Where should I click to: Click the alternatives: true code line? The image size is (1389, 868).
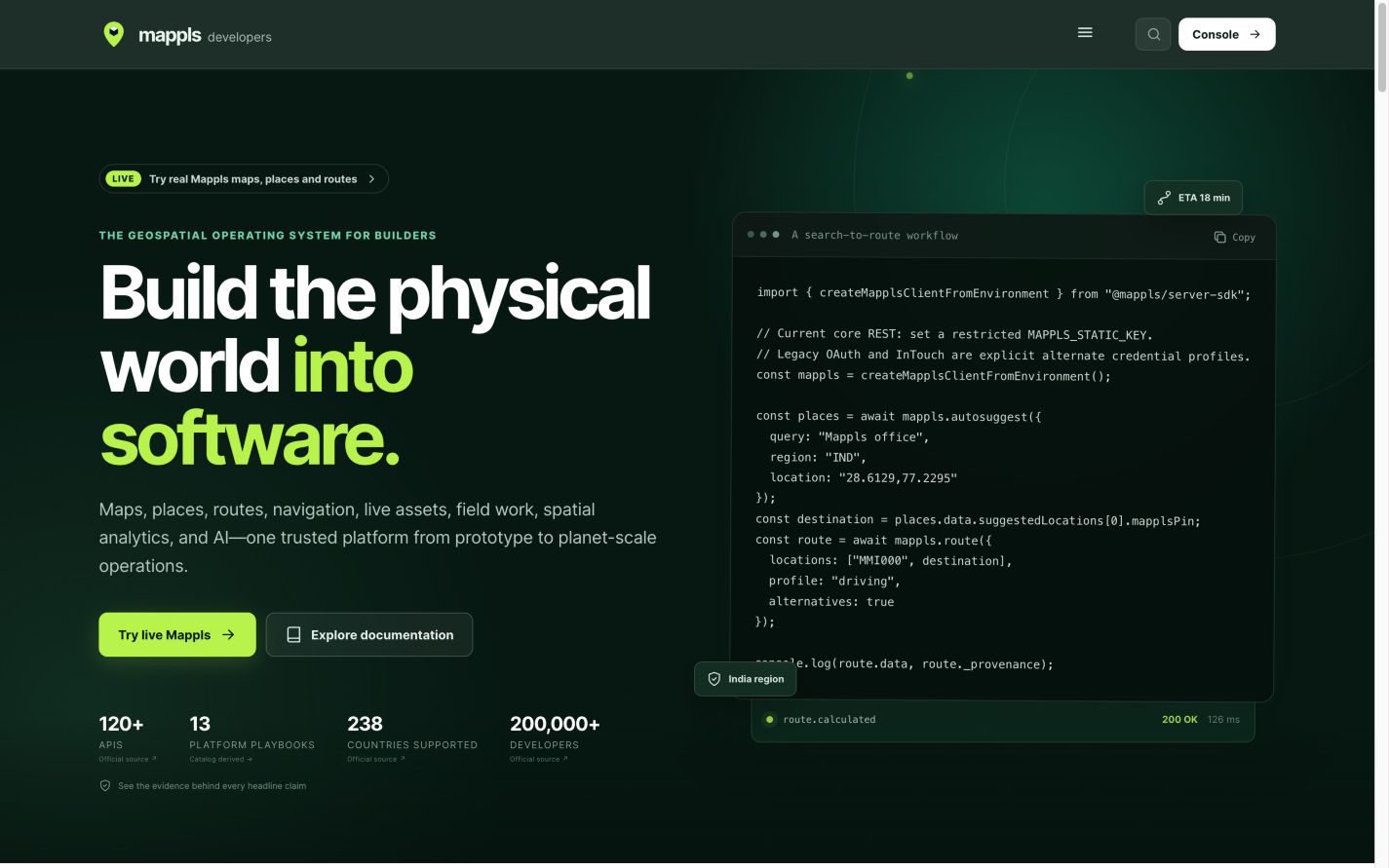(x=831, y=602)
